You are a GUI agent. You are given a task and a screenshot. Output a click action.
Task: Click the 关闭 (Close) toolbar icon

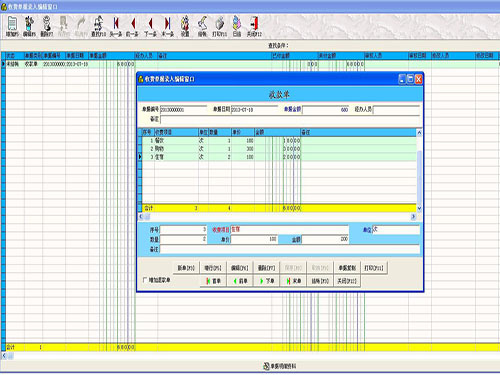[254, 26]
